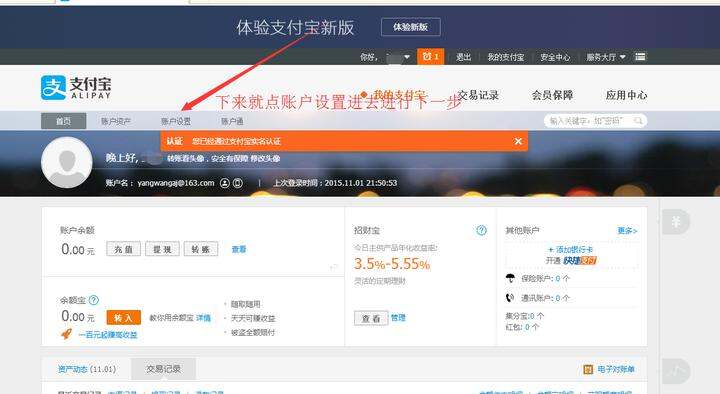Click 一百元起赚高收益 link
Screen dimensions: 720x394
click(x=108, y=335)
